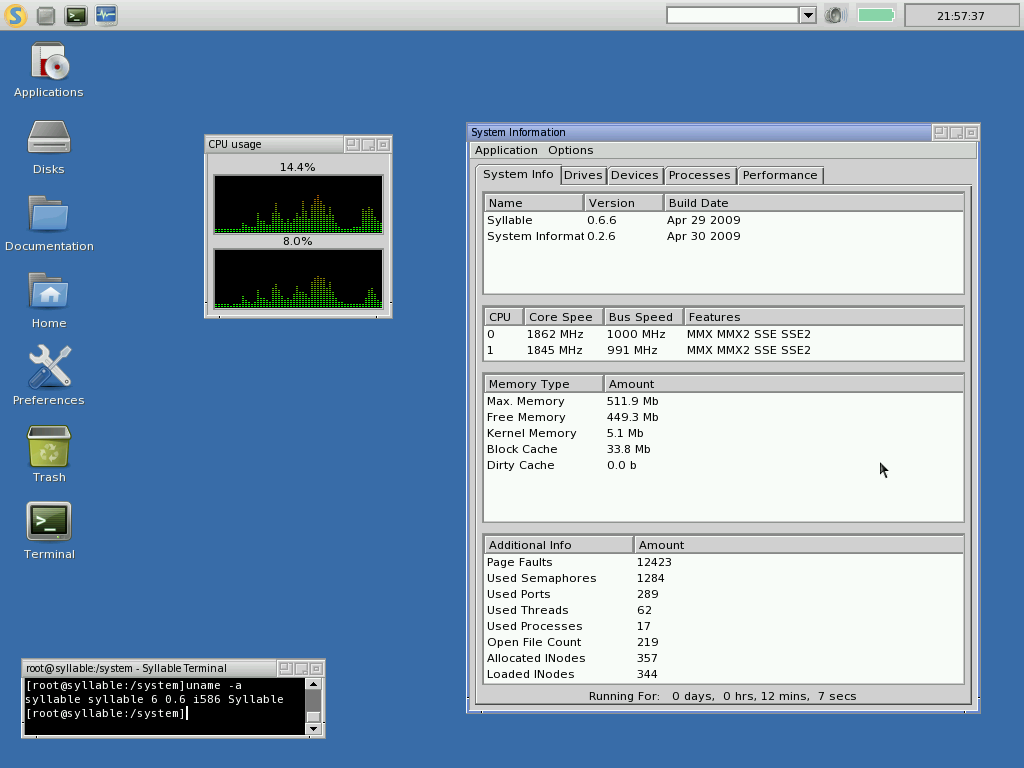Click the Terminal icon in top panel
This screenshot has height=768, width=1024.
pos(76,15)
